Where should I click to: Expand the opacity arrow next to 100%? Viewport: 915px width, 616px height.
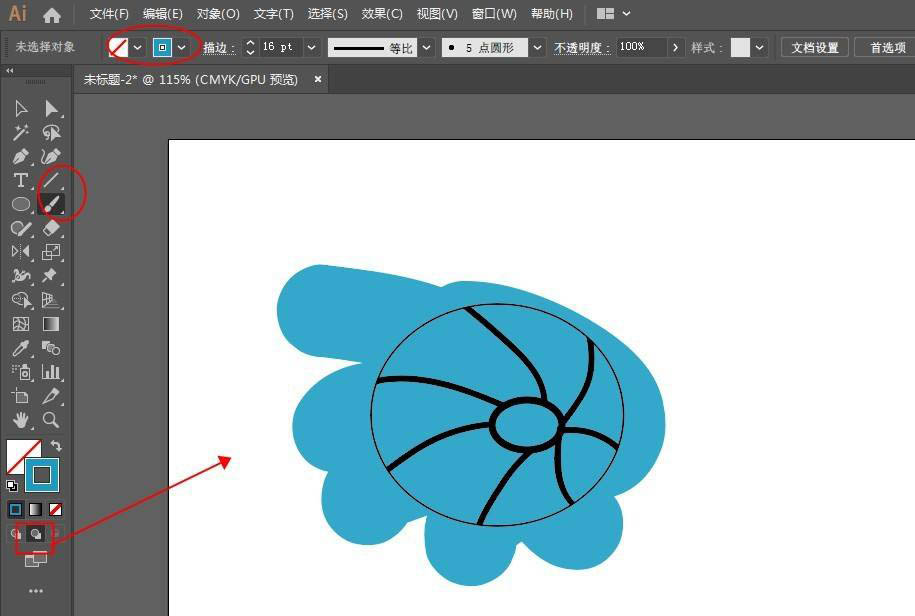coord(675,47)
